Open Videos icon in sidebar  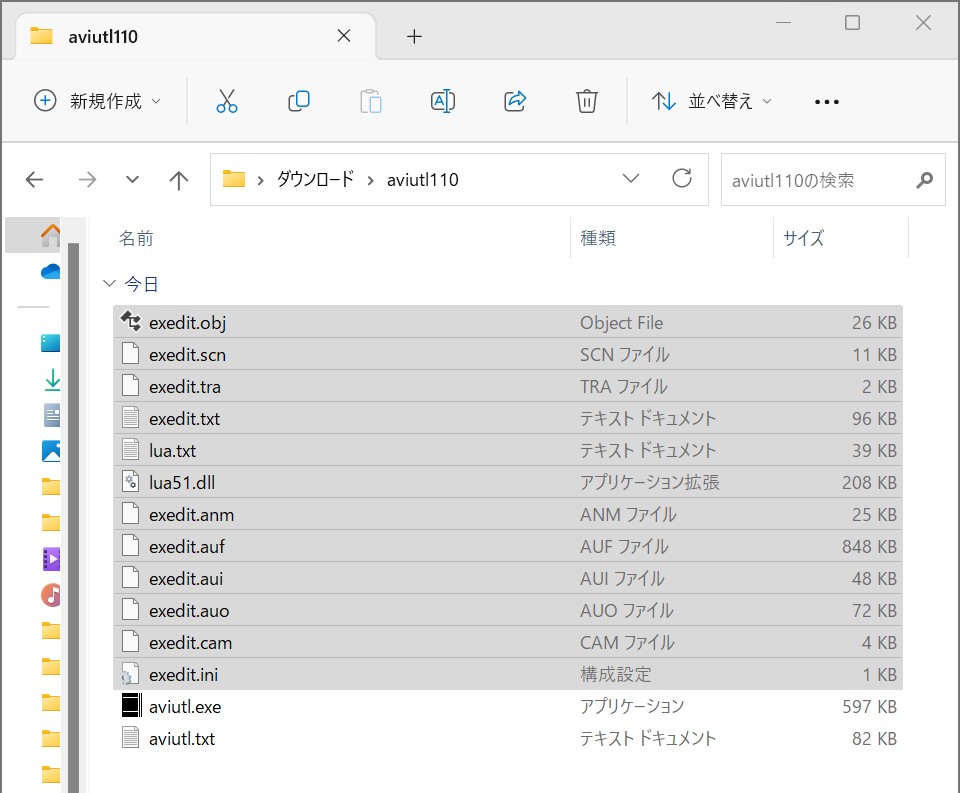tap(51, 559)
